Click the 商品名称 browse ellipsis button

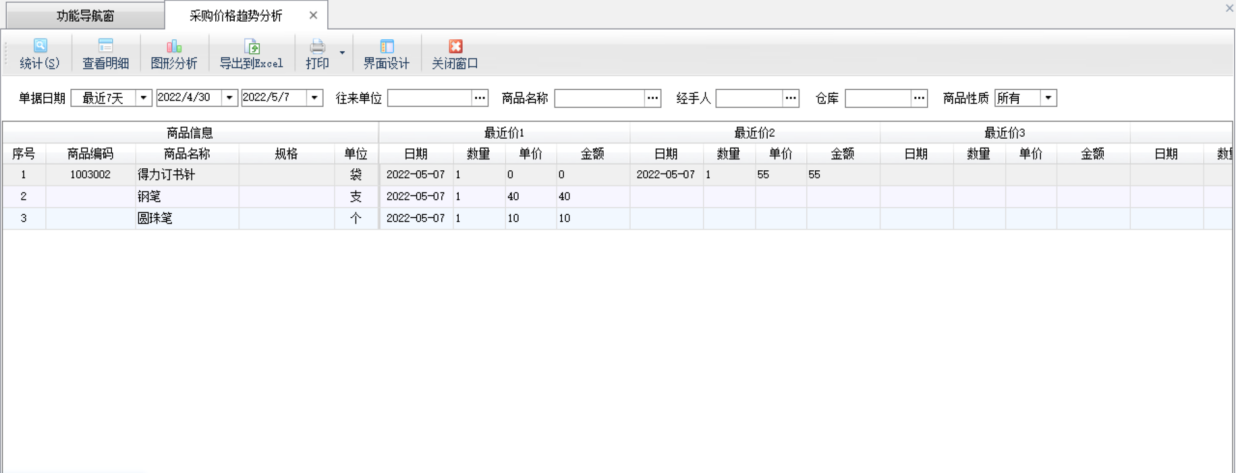click(653, 98)
